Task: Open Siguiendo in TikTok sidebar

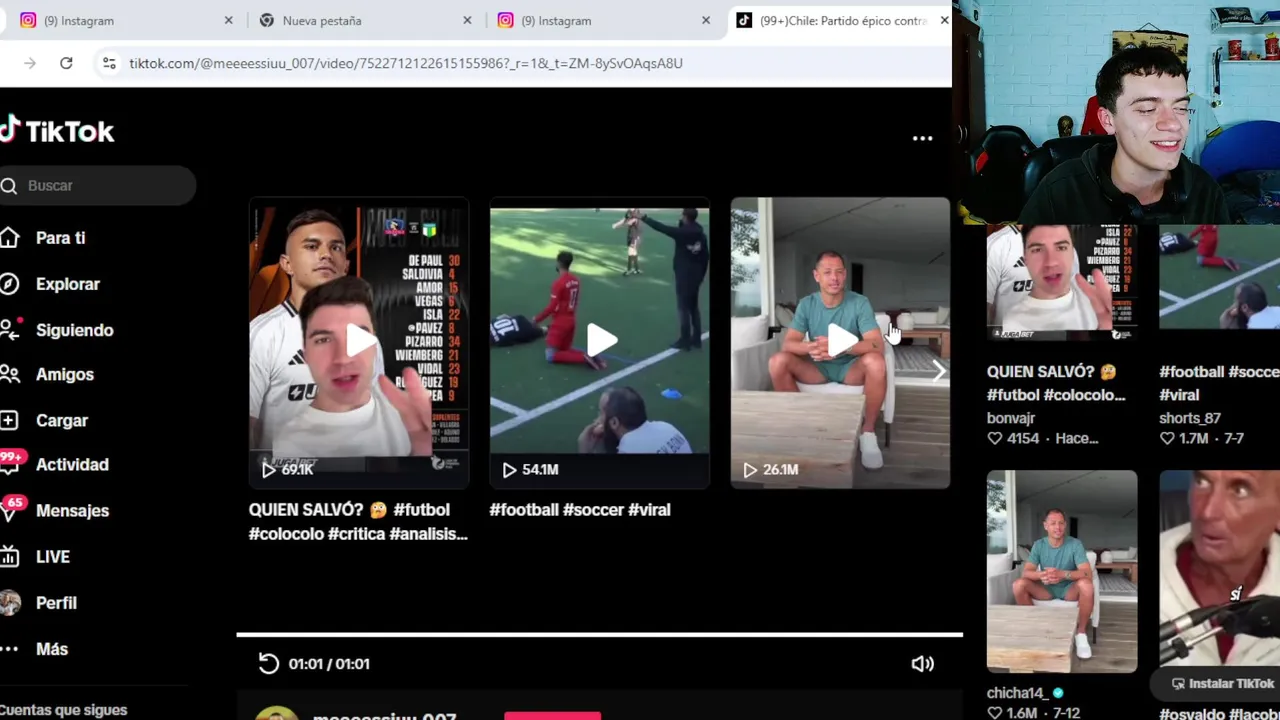Action: (x=74, y=330)
